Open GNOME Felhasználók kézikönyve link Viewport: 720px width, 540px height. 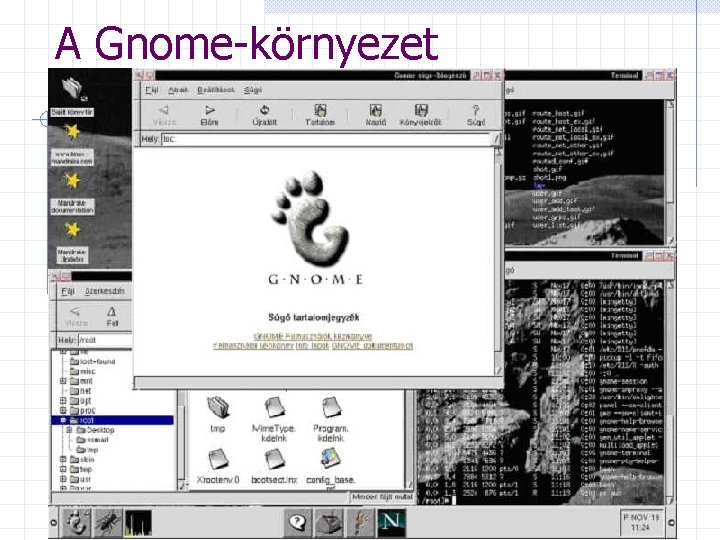point(313,336)
